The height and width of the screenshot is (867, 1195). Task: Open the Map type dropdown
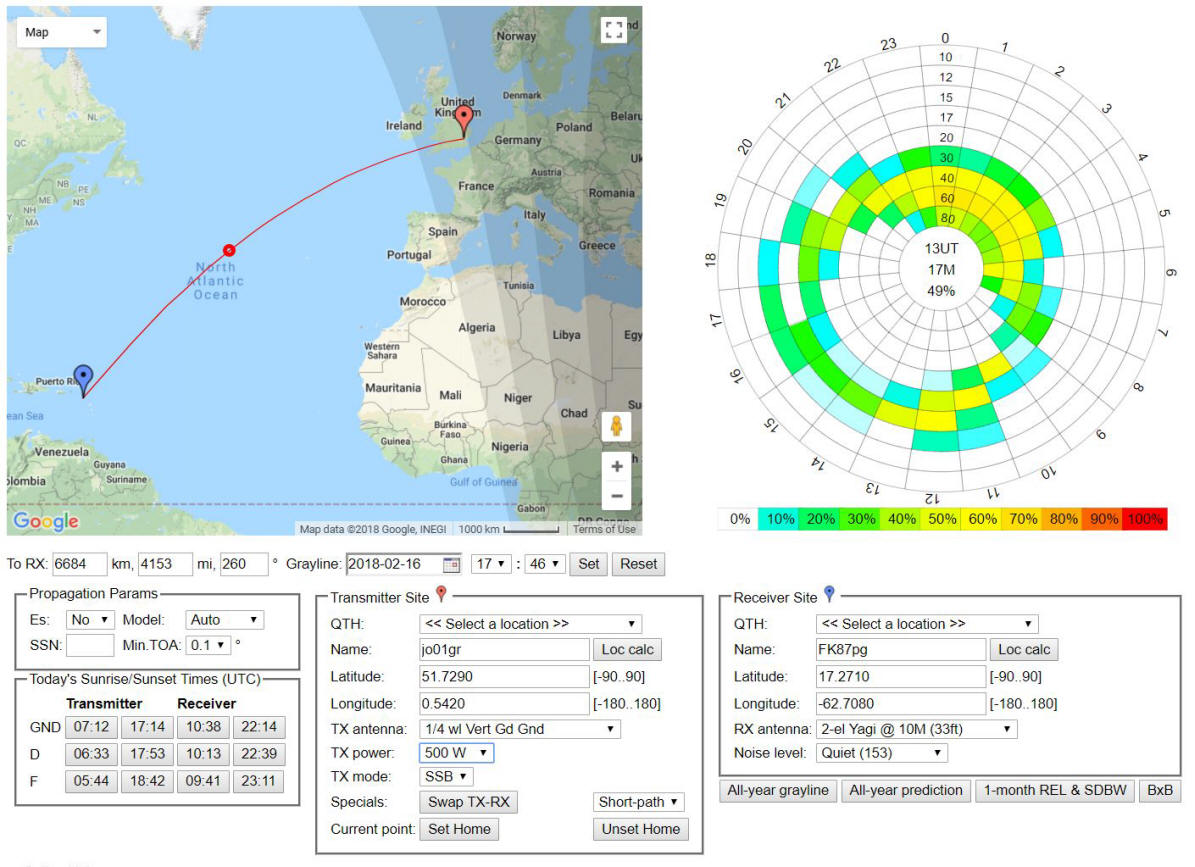point(62,32)
